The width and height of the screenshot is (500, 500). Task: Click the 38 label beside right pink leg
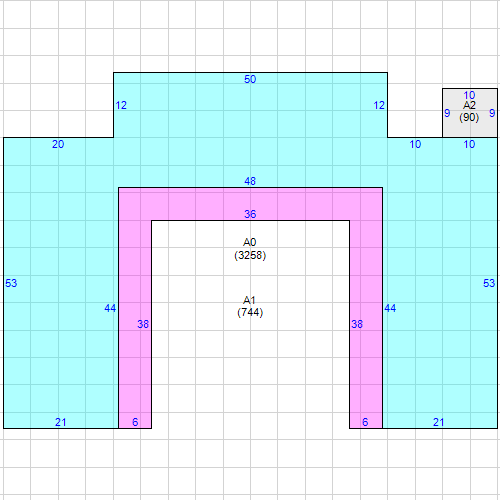pyautogui.click(x=357, y=324)
